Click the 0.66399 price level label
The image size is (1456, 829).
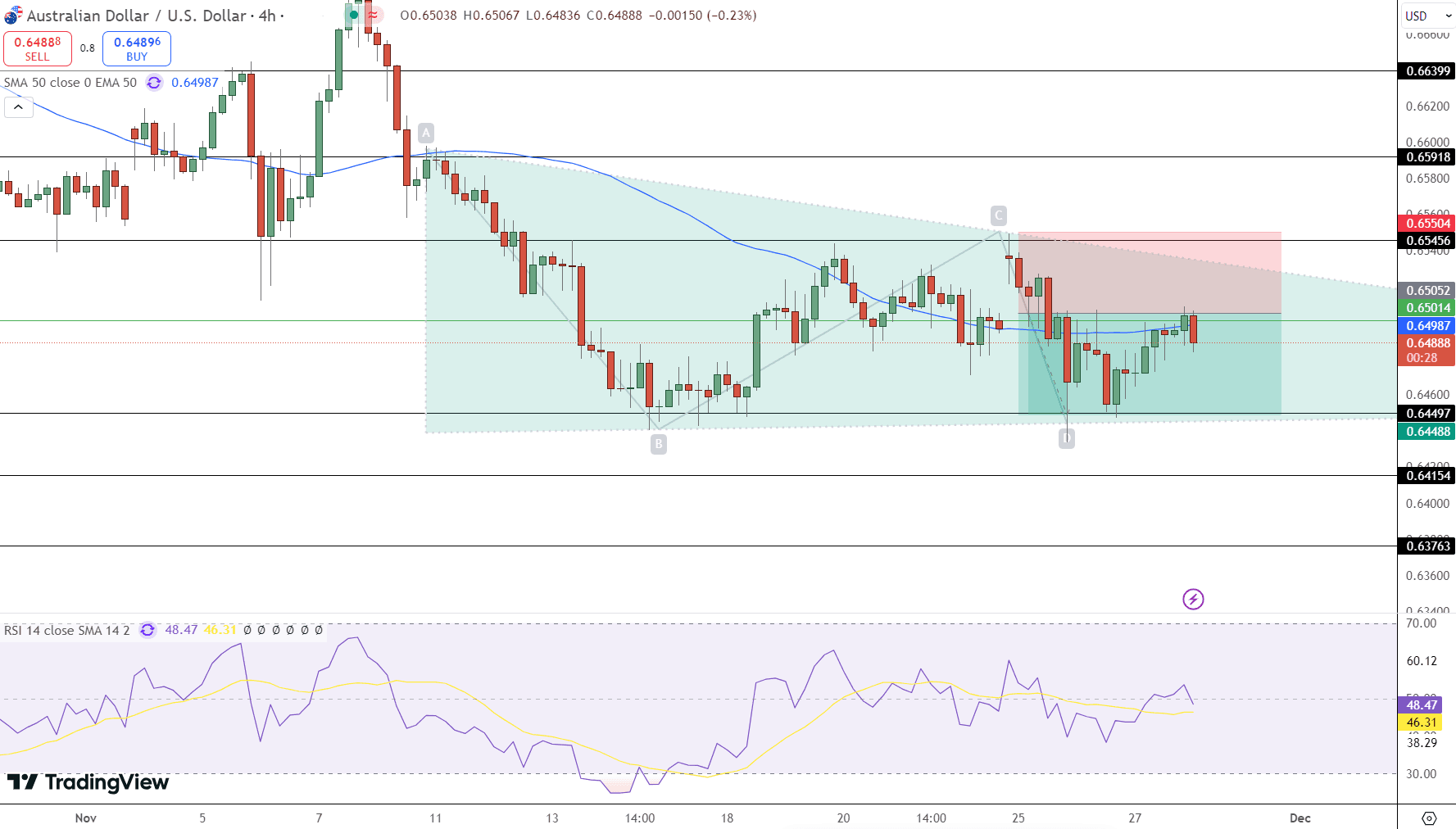pyautogui.click(x=1427, y=71)
